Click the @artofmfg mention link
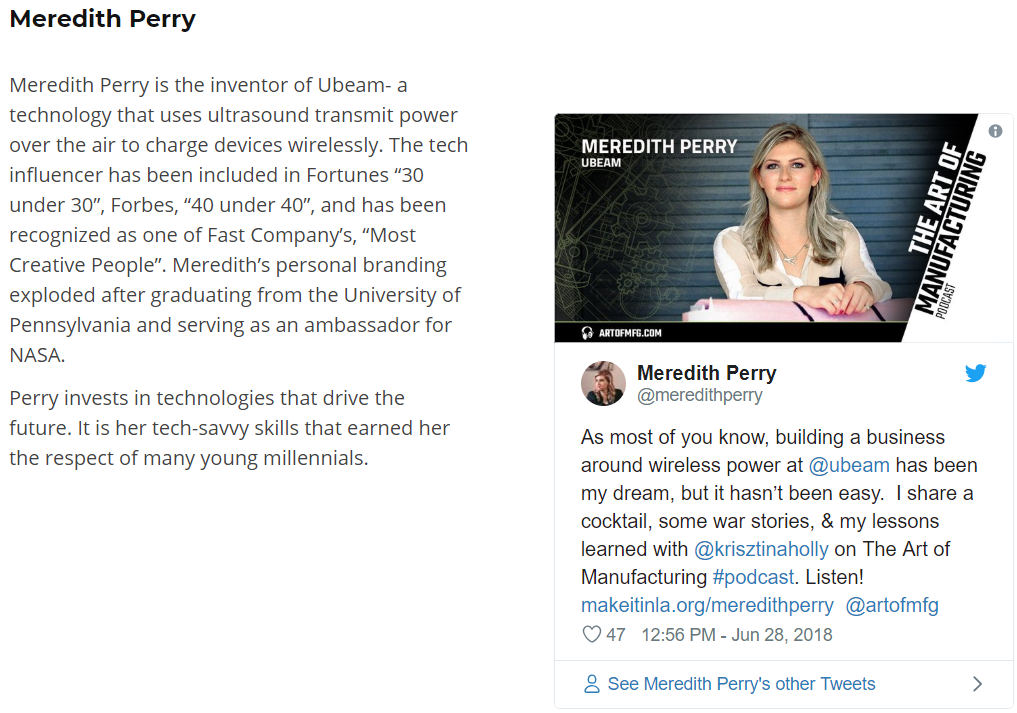 coord(892,605)
